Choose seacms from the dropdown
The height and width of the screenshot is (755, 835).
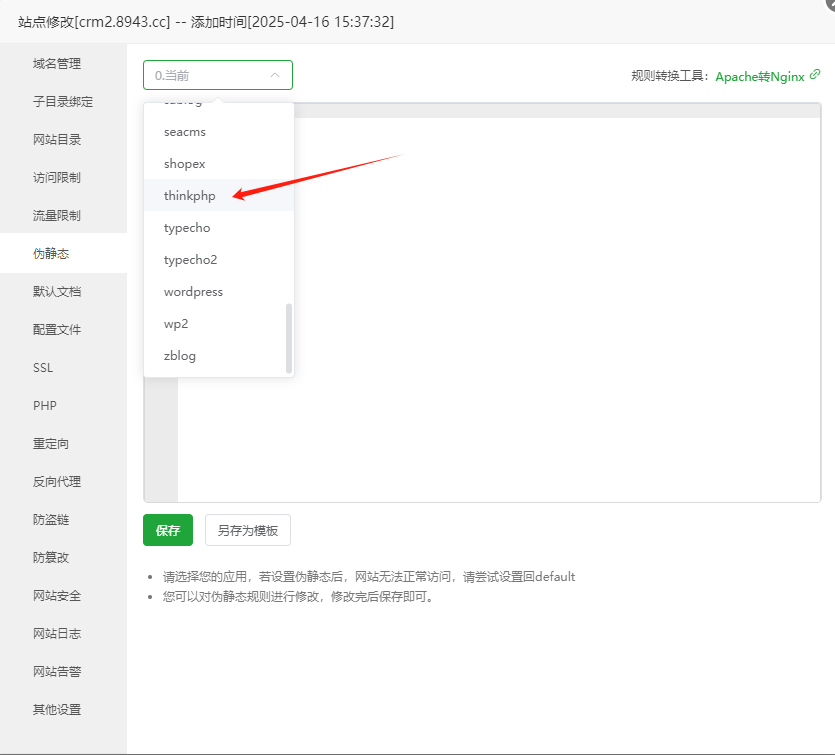(x=185, y=132)
